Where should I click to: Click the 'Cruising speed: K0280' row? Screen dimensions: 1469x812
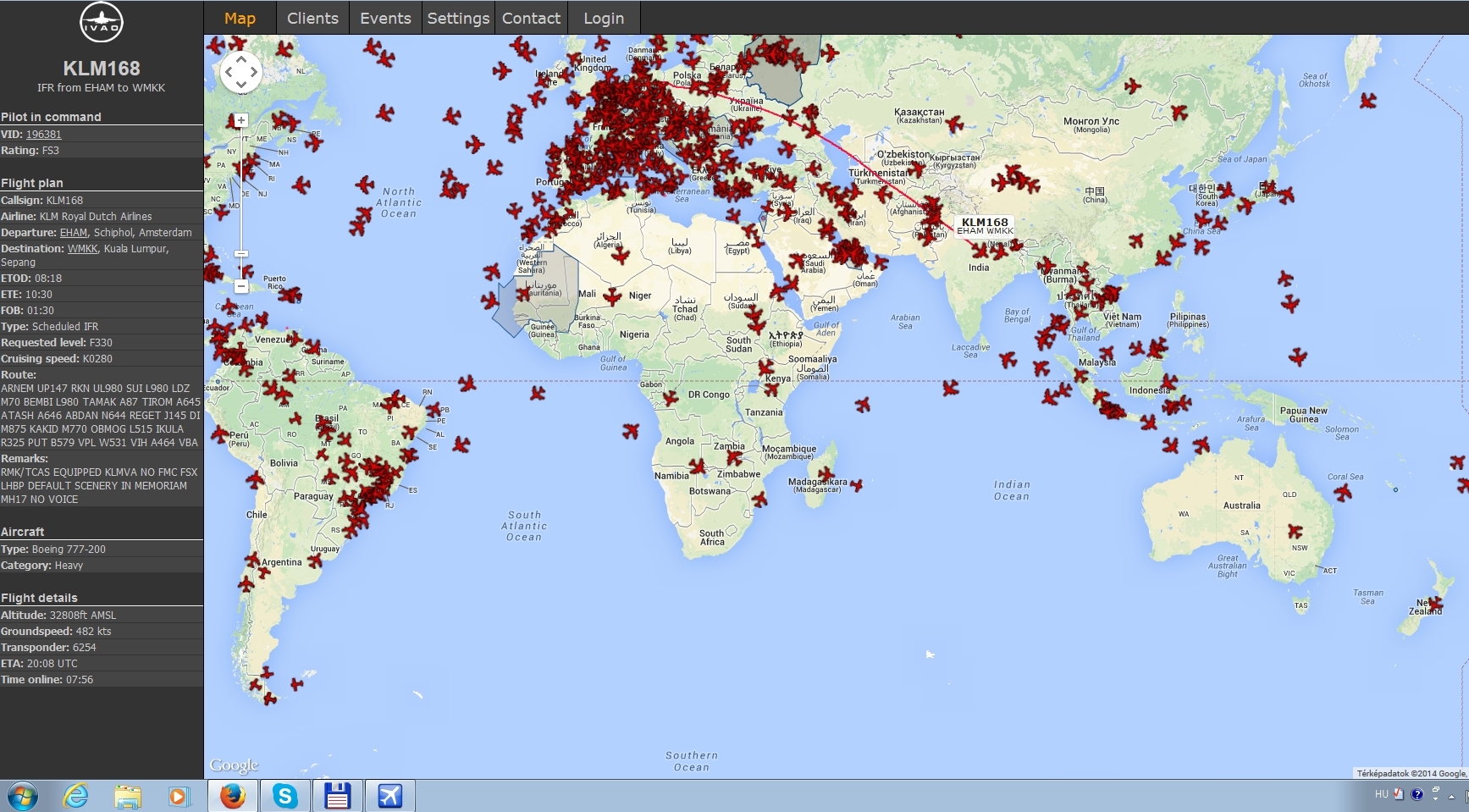click(102, 358)
